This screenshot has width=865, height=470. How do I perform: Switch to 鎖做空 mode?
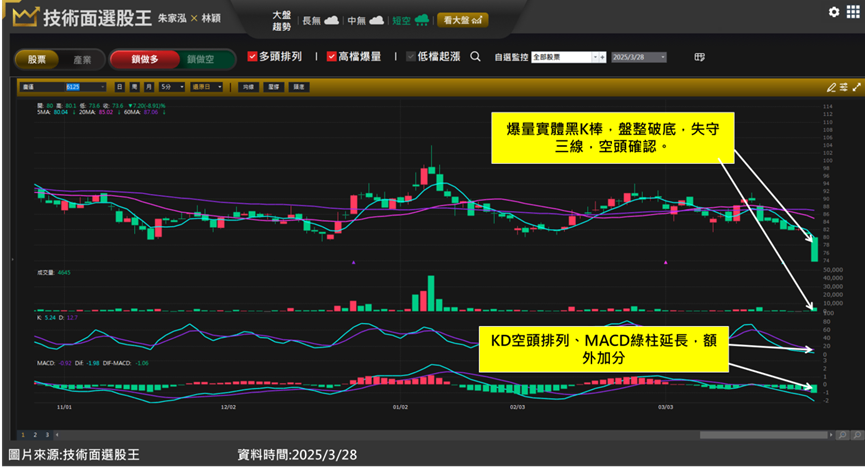coord(201,59)
